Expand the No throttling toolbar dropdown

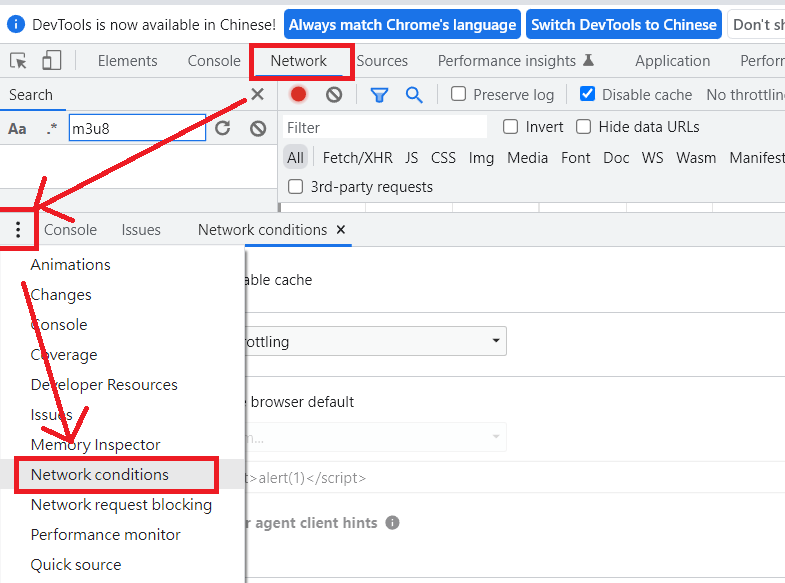[x=745, y=95]
